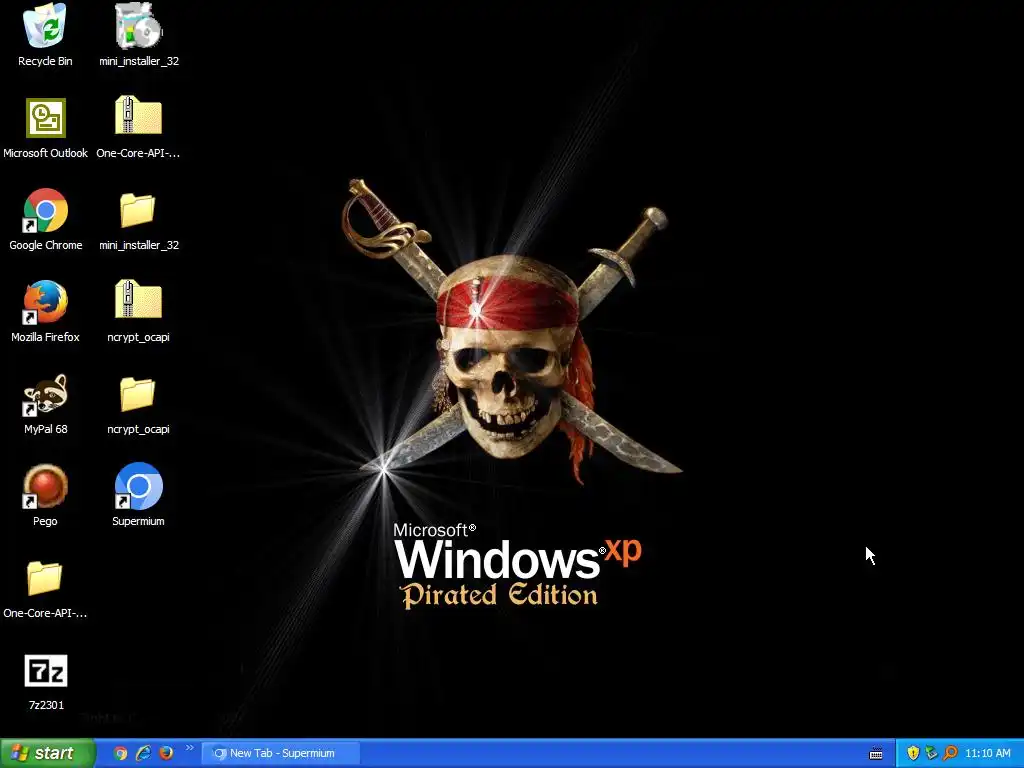1024x768 pixels.
Task: Click the Google Chrome desktop shortcut
Action: tap(46, 210)
